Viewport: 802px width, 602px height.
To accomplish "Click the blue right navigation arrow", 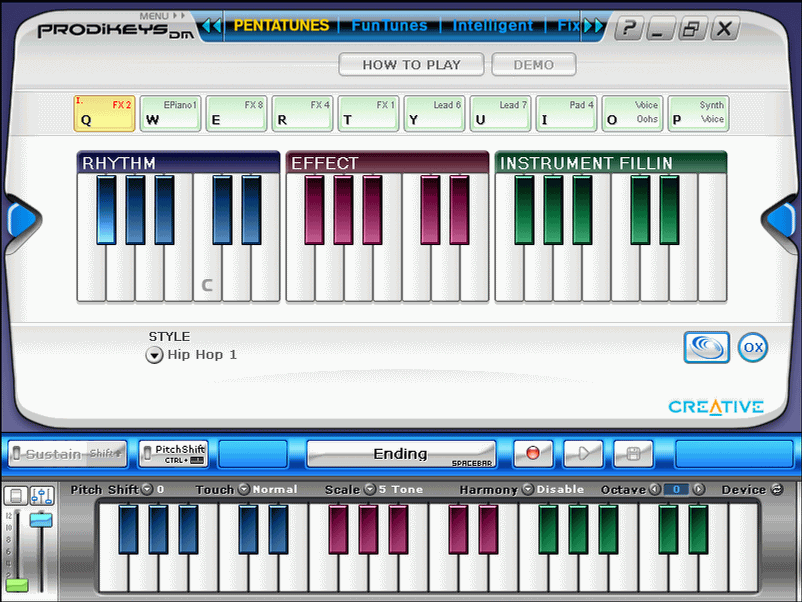I will coord(782,220).
